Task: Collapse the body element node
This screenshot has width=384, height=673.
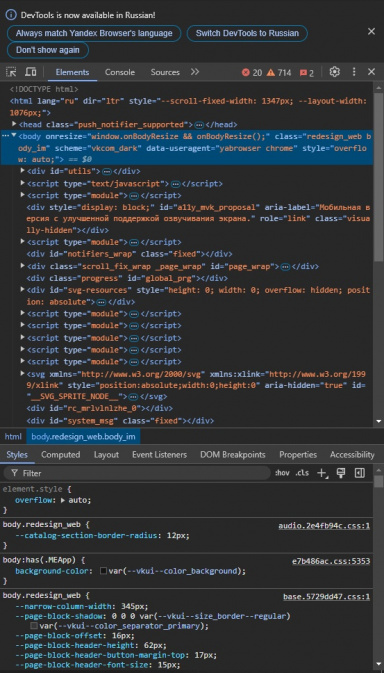Action: coord(14,136)
